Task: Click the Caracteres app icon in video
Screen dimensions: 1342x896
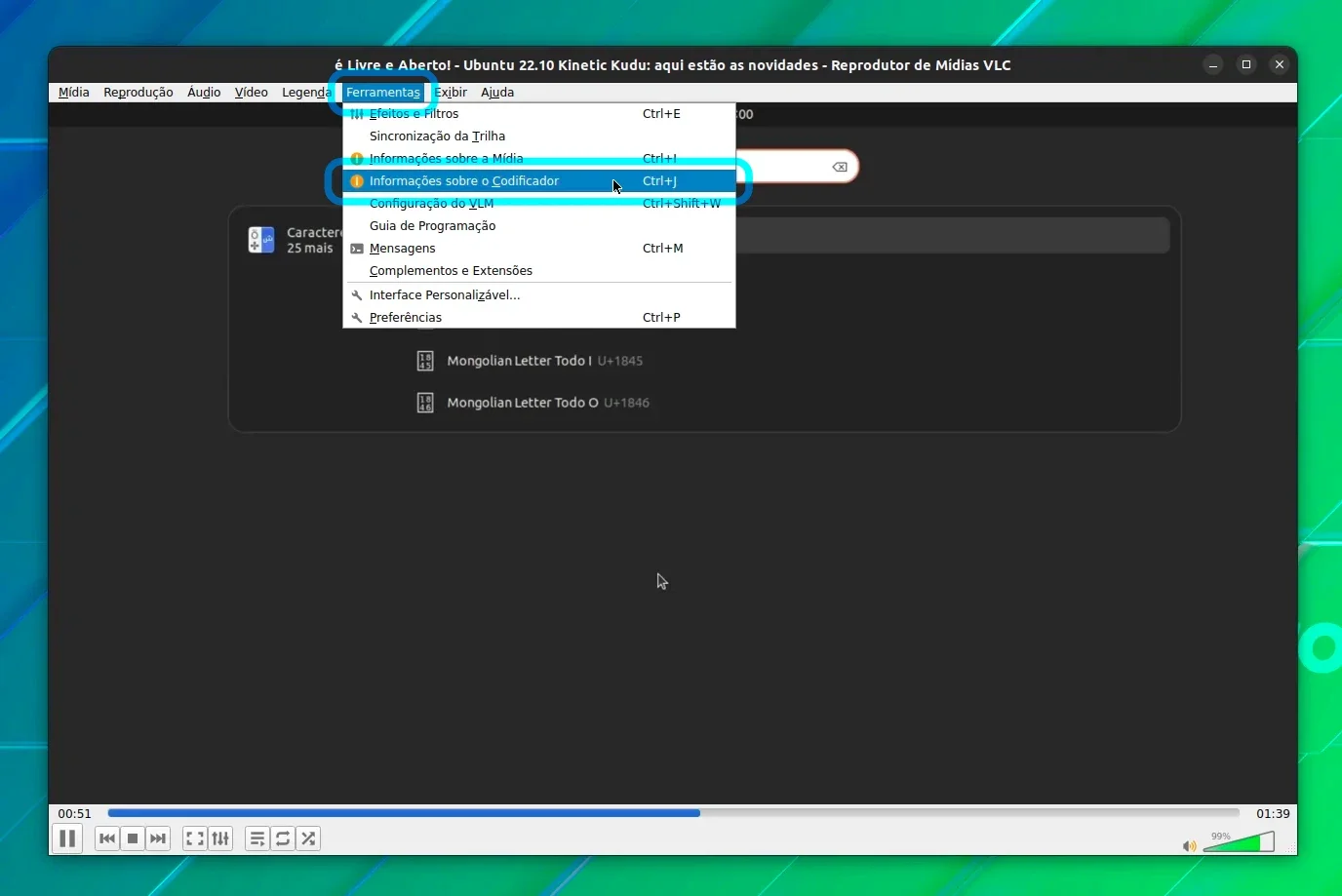Action: (x=261, y=240)
